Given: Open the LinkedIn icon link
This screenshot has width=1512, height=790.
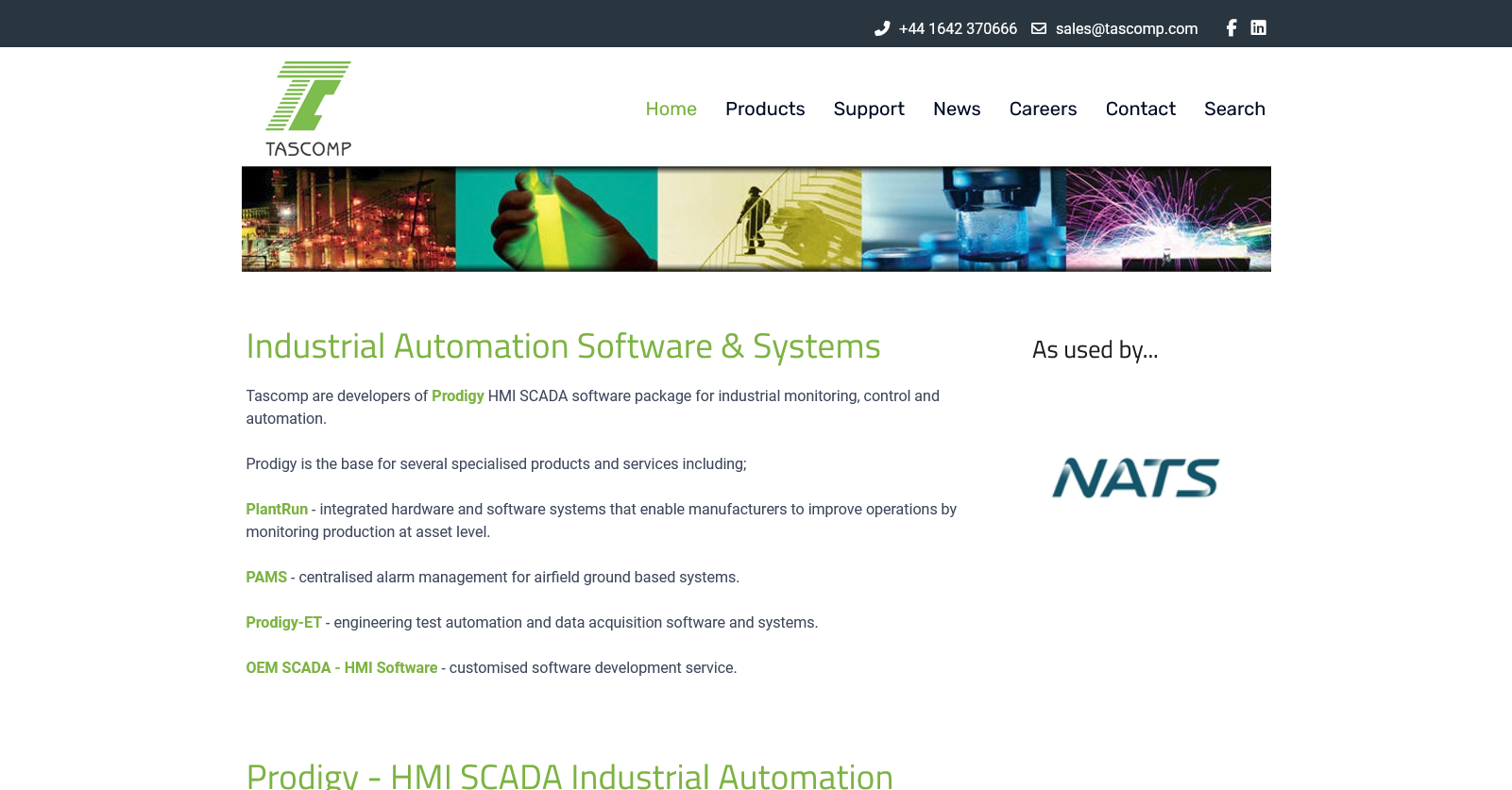Looking at the screenshot, I should click(1258, 28).
